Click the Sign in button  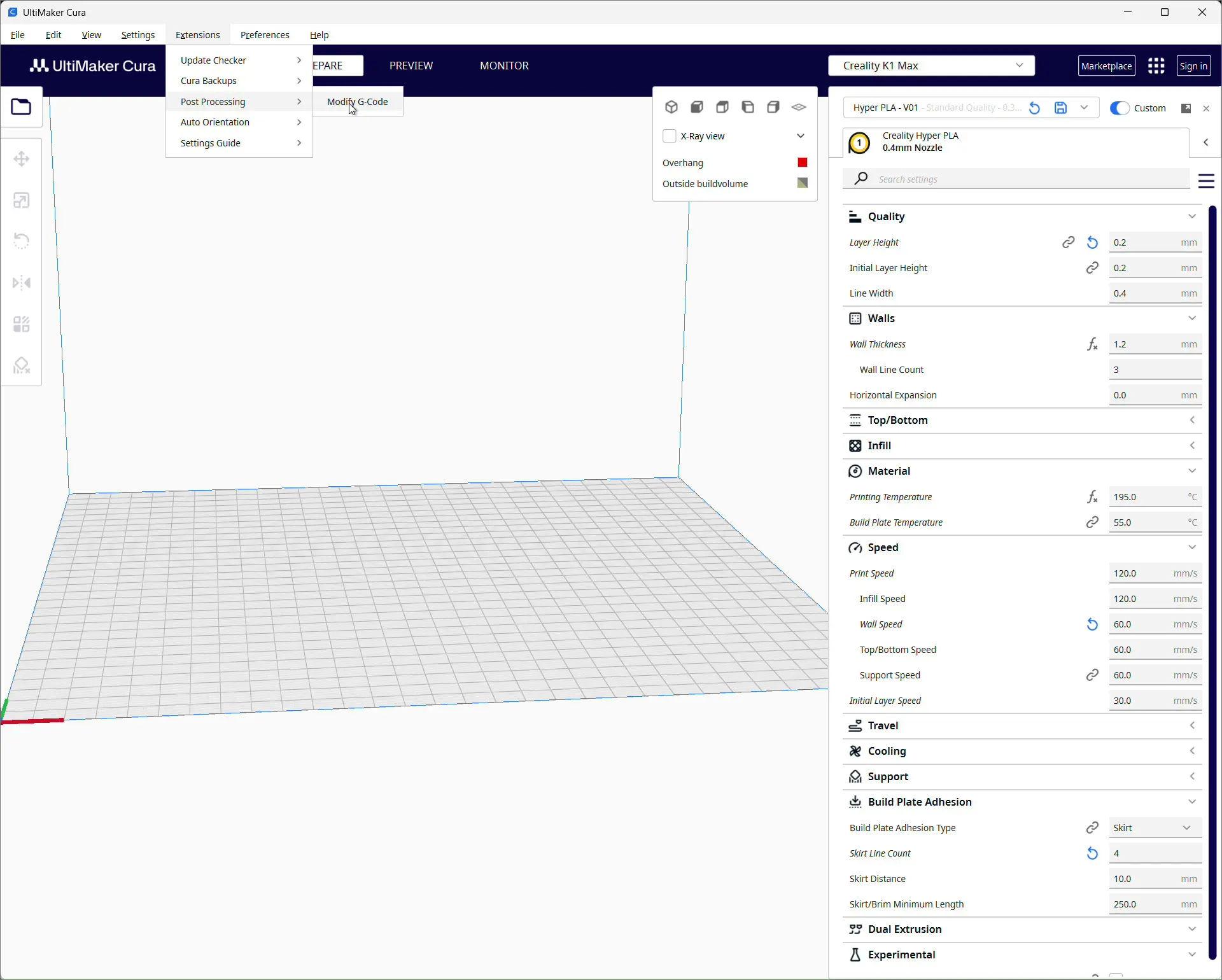(x=1193, y=65)
